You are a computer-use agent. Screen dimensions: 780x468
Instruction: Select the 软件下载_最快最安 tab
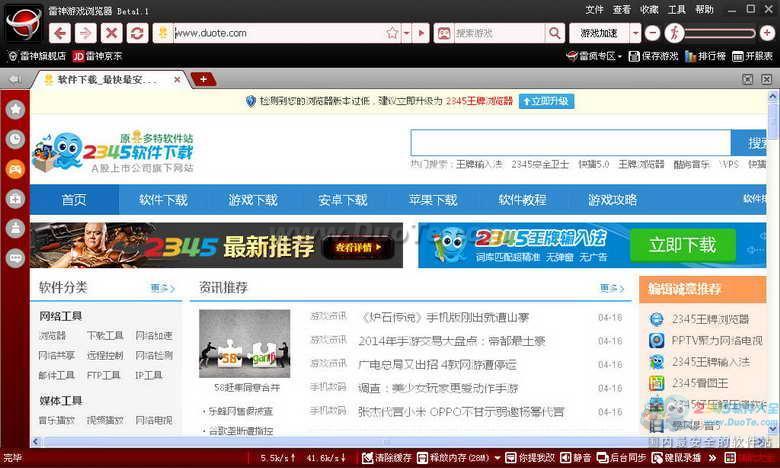106,80
